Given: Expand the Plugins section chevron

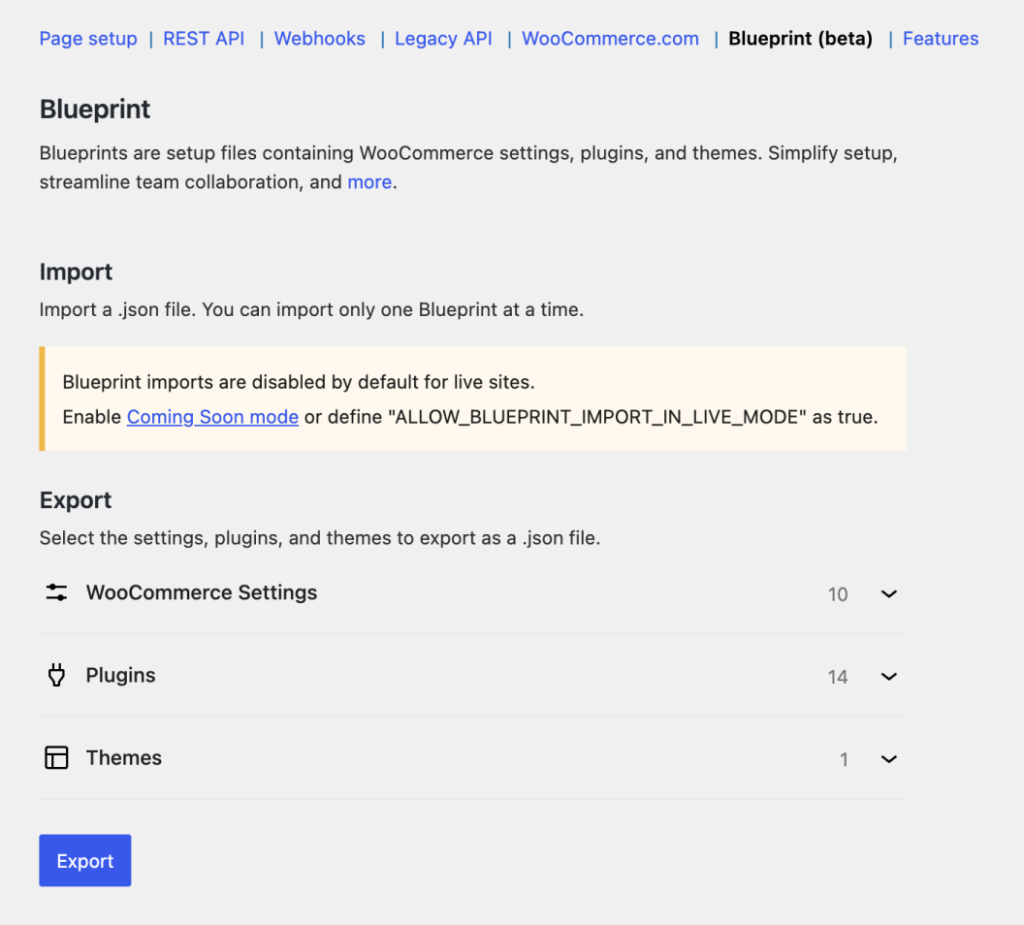Looking at the screenshot, I should [x=888, y=677].
